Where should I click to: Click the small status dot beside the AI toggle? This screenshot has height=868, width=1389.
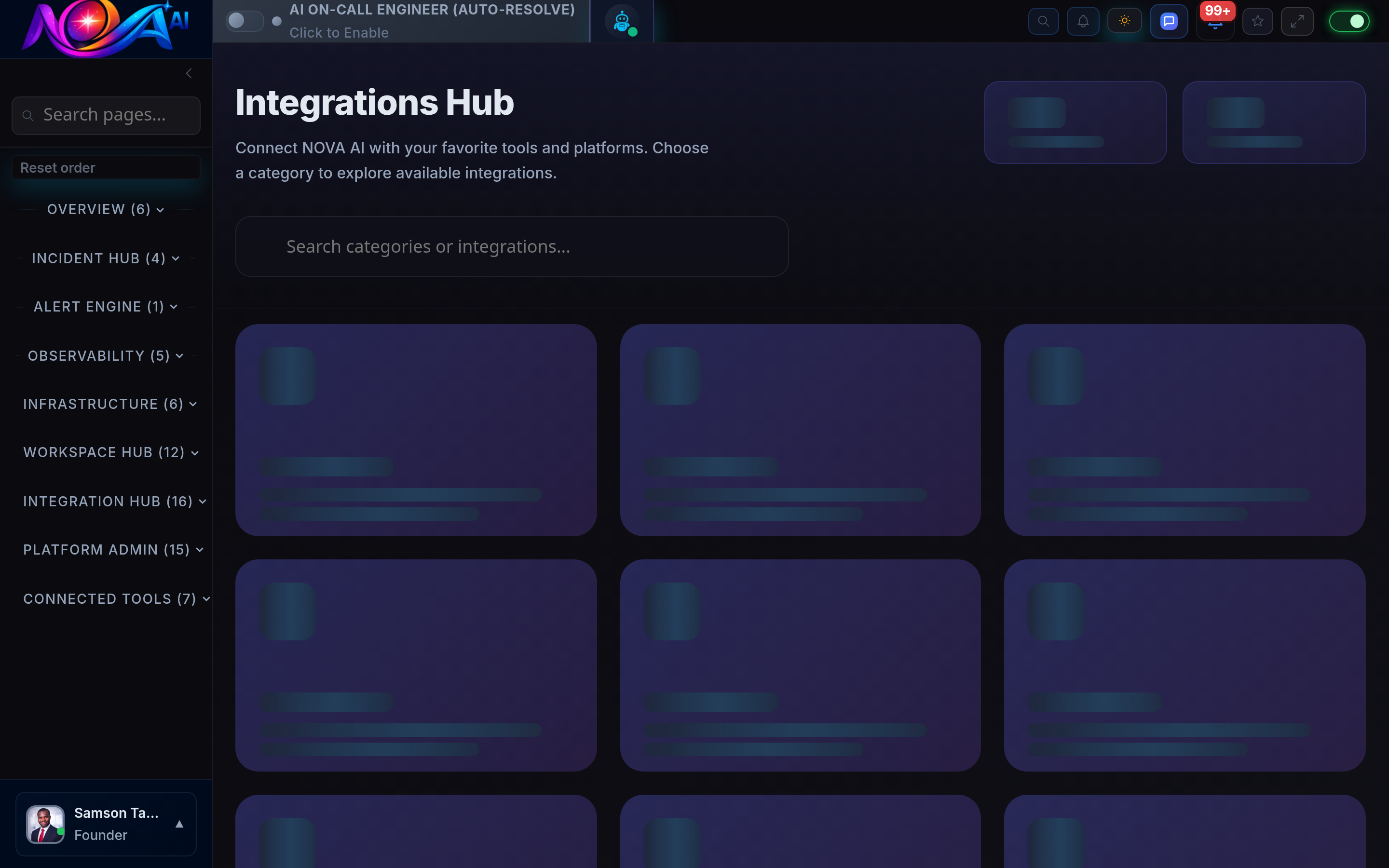coord(278,21)
